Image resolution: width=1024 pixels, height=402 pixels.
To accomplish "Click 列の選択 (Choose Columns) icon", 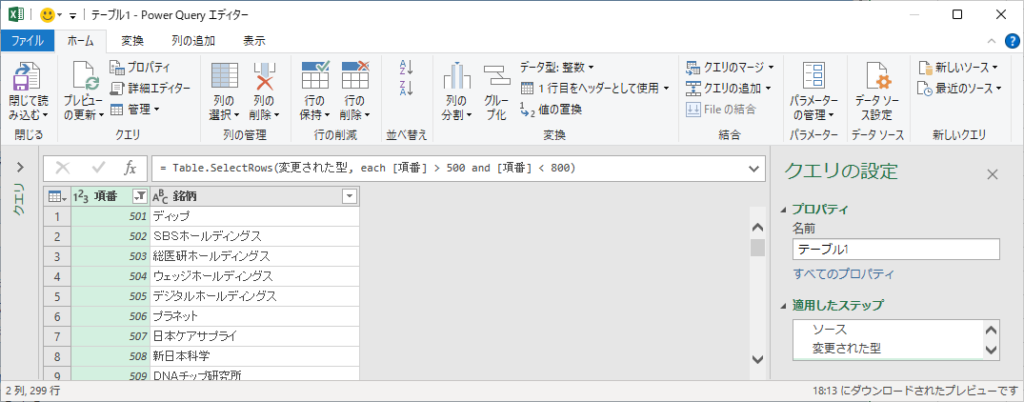I will 225,76.
